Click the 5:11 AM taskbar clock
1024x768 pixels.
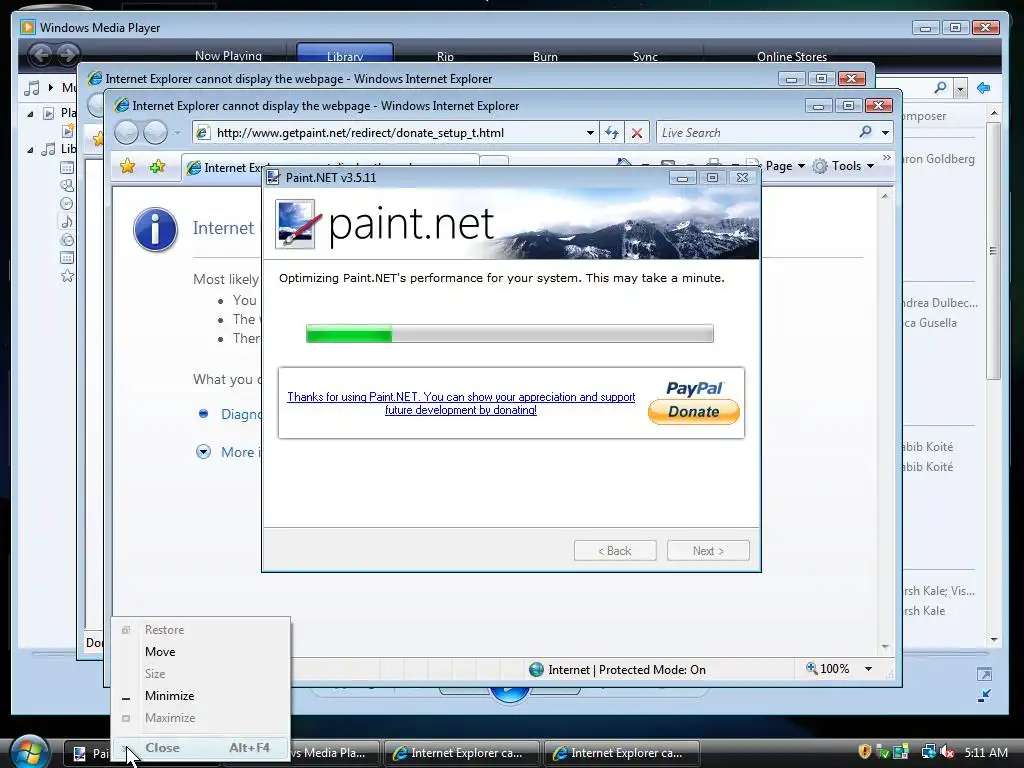click(x=985, y=752)
